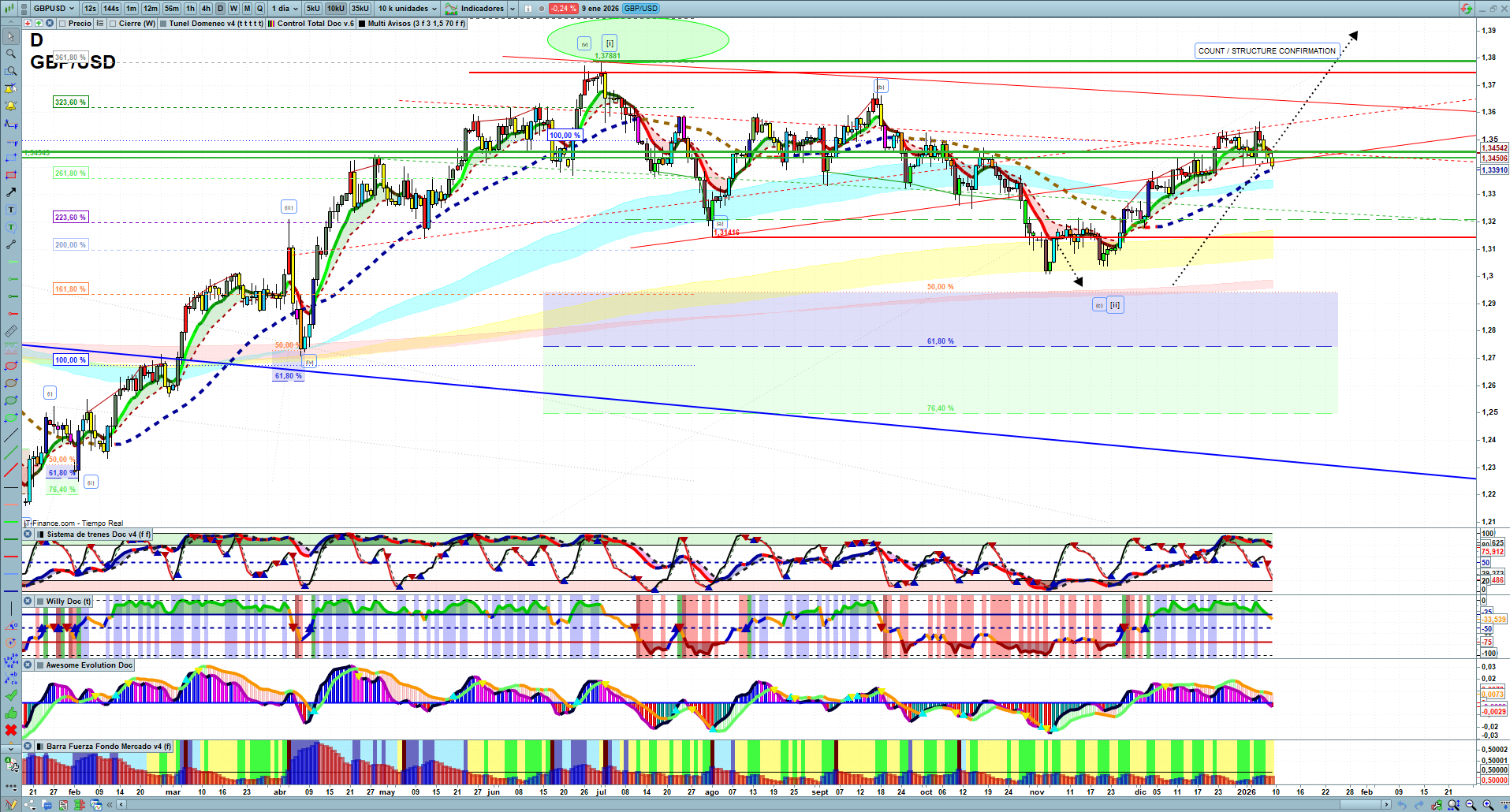The height and width of the screenshot is (812, 1510).
Task: Click the chart info icon
Action: (x=528, y=9)
